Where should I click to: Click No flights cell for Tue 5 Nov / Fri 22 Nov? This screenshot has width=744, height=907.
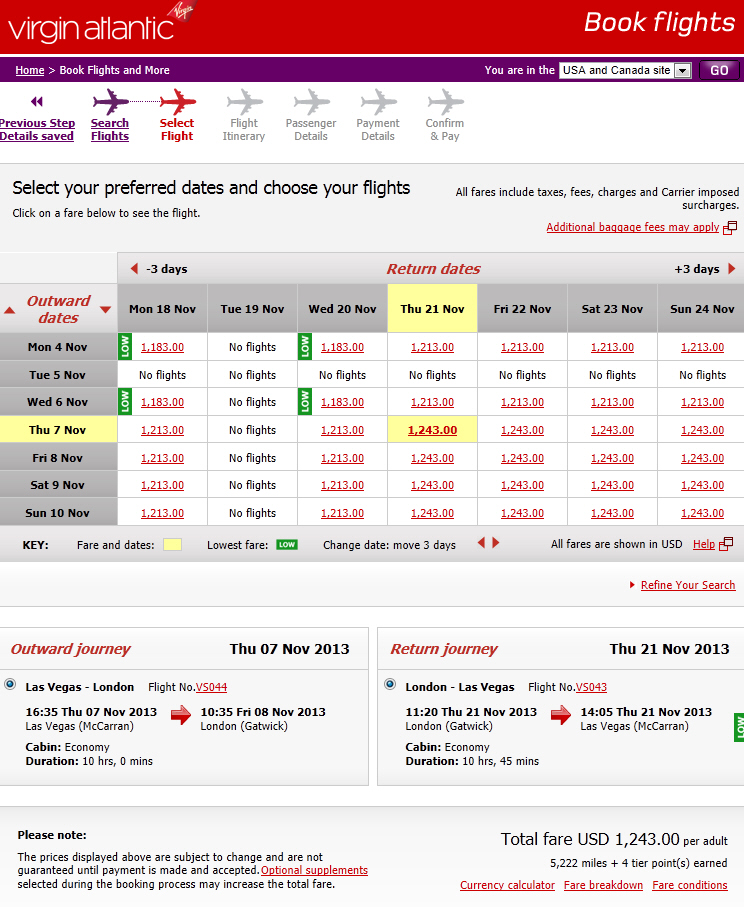click(x=522, y=375)
